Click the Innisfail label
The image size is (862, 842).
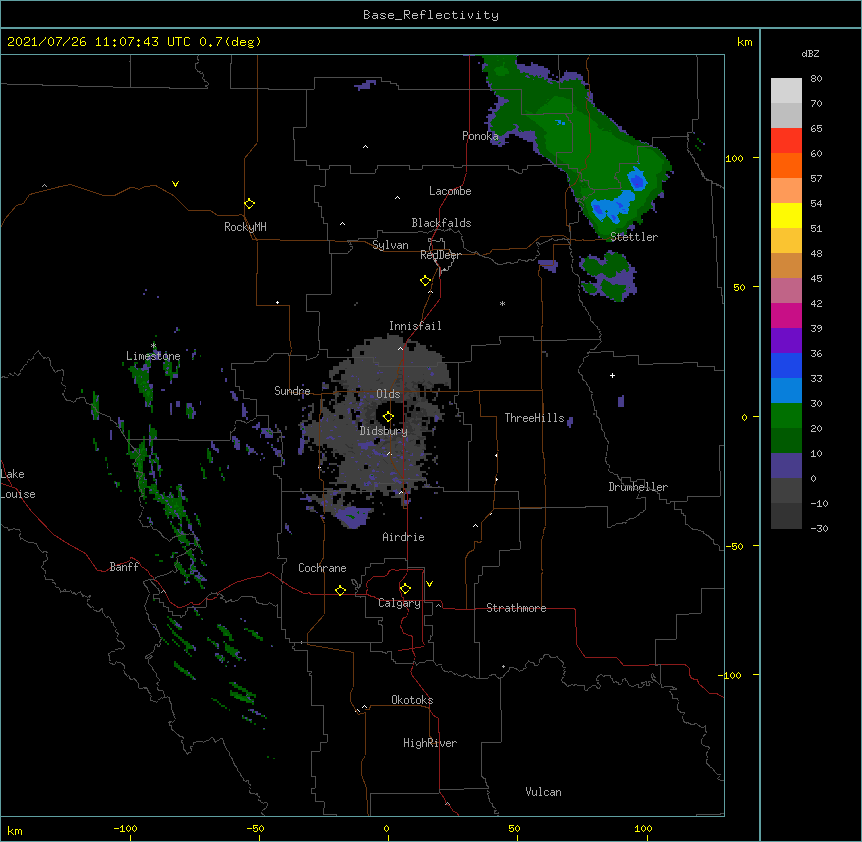coord(415,326)
